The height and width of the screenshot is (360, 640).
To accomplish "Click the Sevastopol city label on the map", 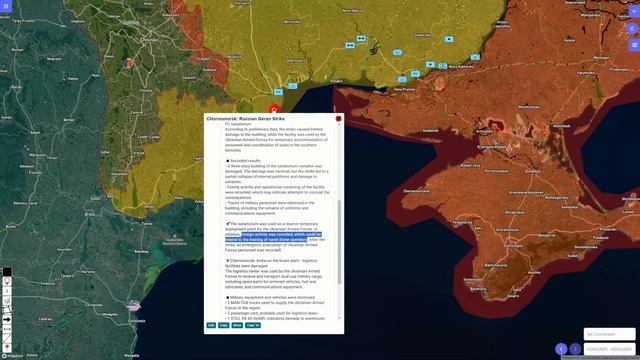I will click(x=472, y=280).
